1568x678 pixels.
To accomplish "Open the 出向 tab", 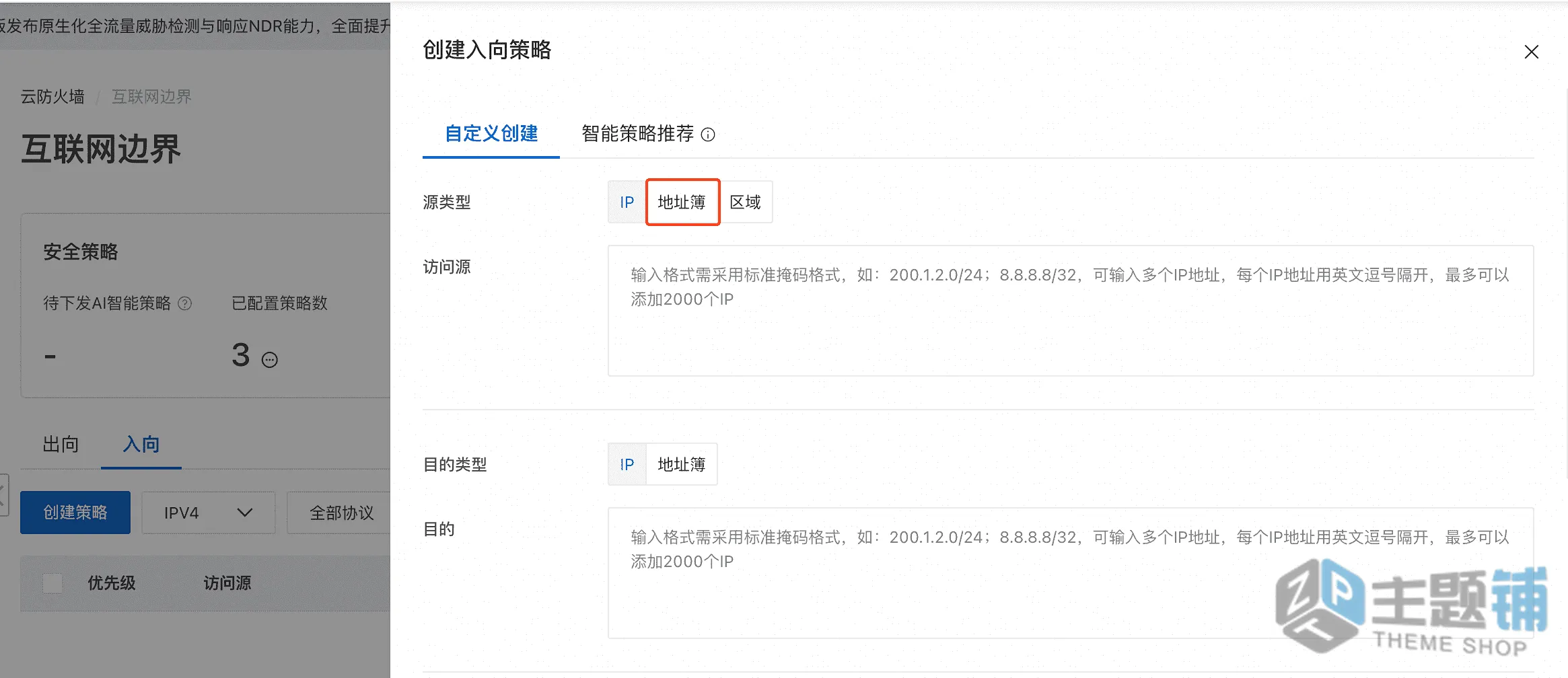I will click(61, 445).
